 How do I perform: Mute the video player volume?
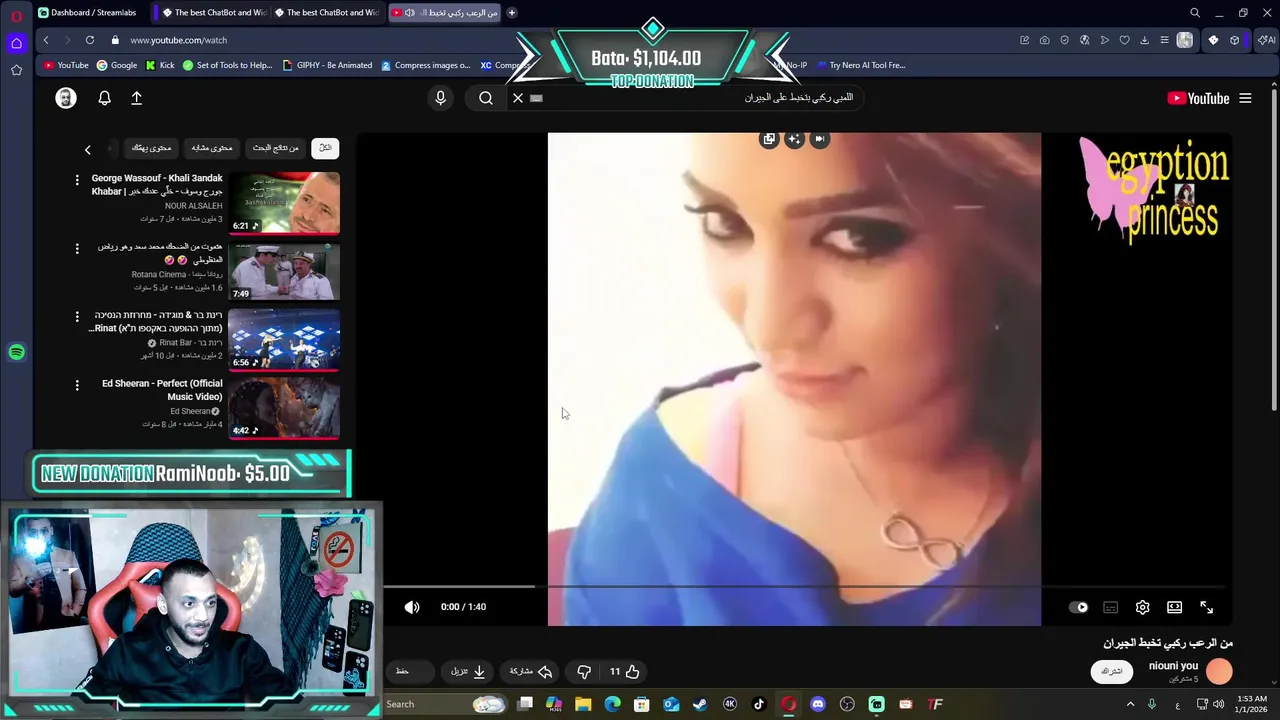click(412, 607)
